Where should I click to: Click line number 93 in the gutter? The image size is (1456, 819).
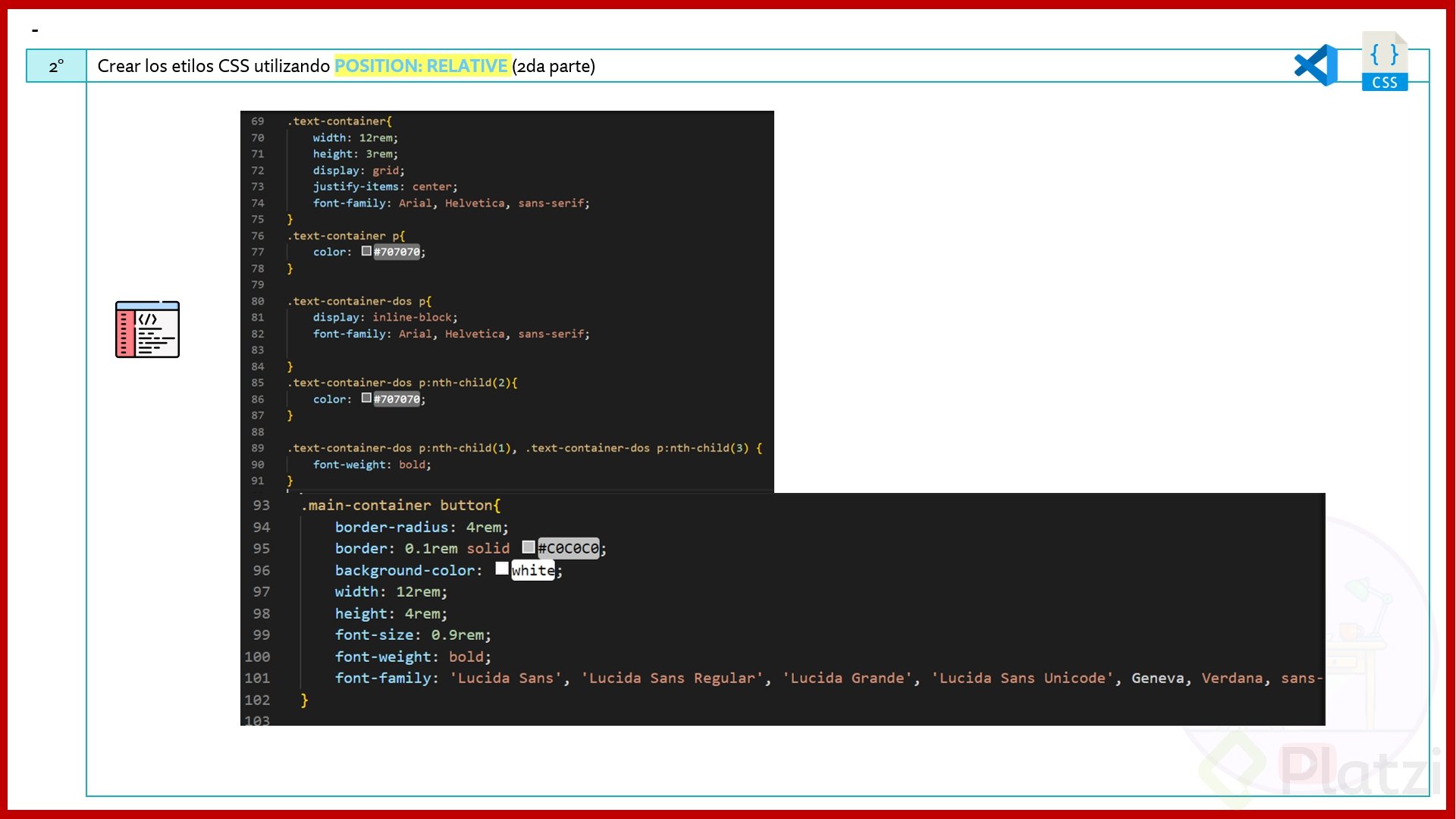pyautogui.click(x=261, y=505)
